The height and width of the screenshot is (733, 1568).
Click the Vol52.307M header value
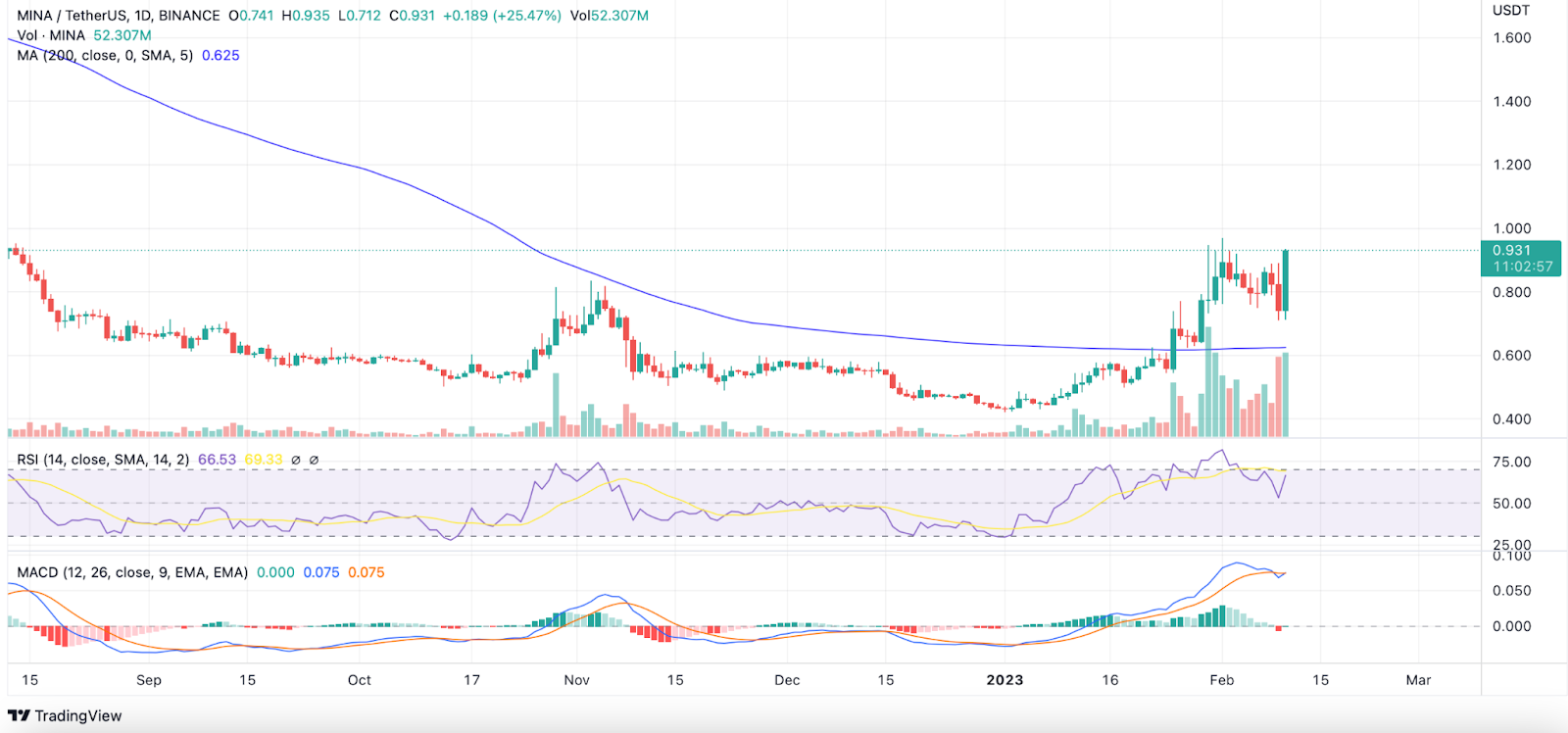pos(609,16)
